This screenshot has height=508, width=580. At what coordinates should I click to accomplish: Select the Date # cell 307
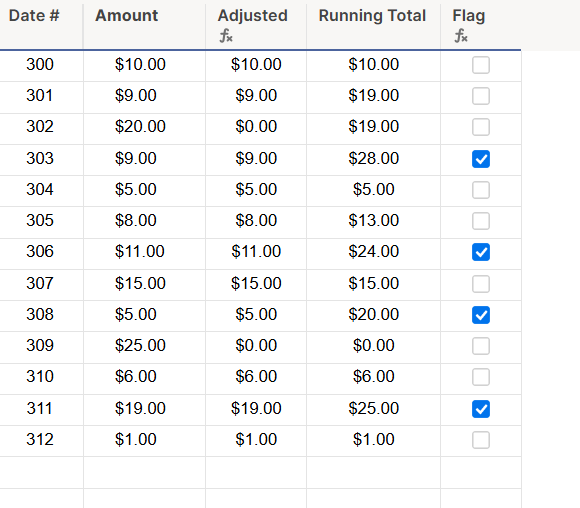coord(41,283)
